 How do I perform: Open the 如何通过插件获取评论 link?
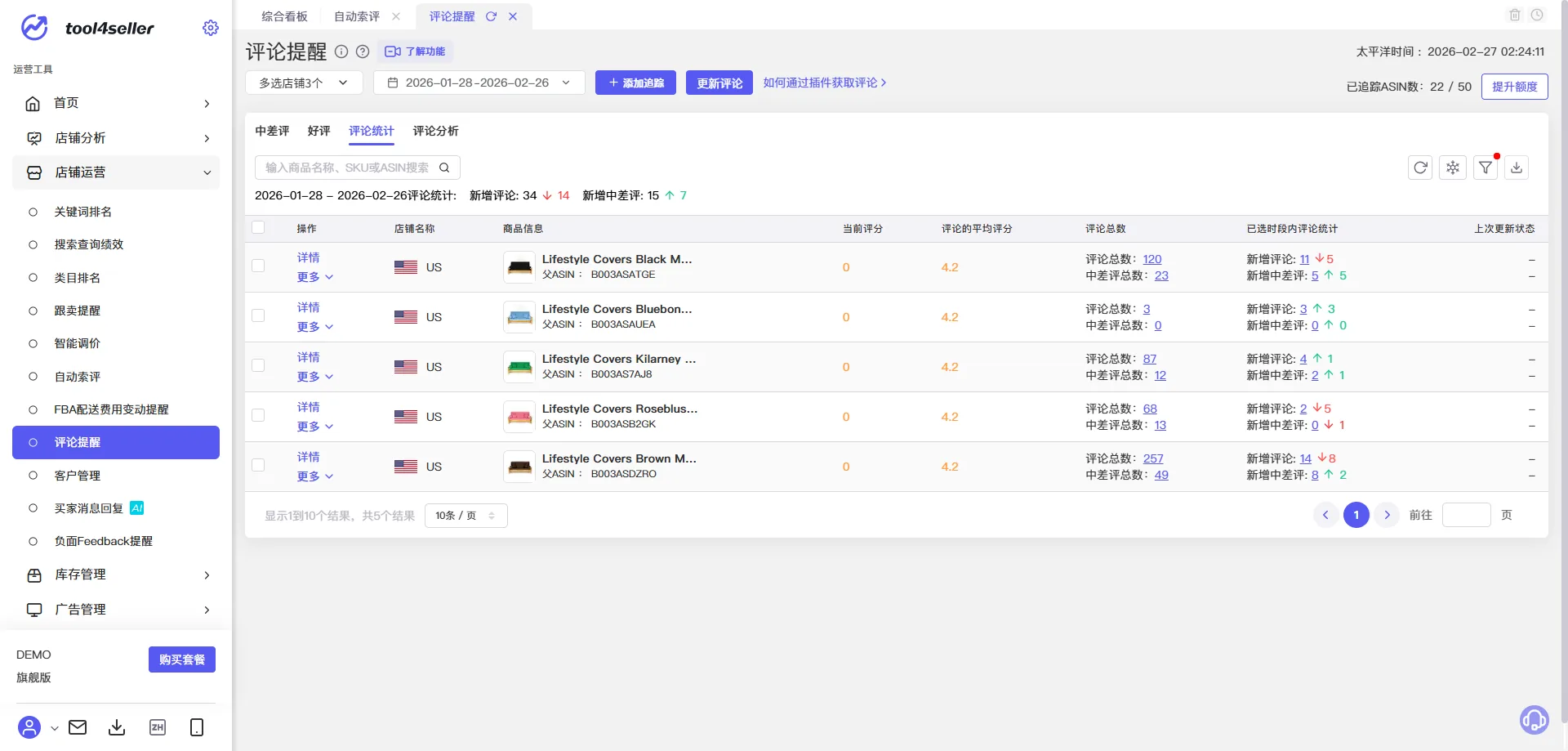click(x=825, y=83)
